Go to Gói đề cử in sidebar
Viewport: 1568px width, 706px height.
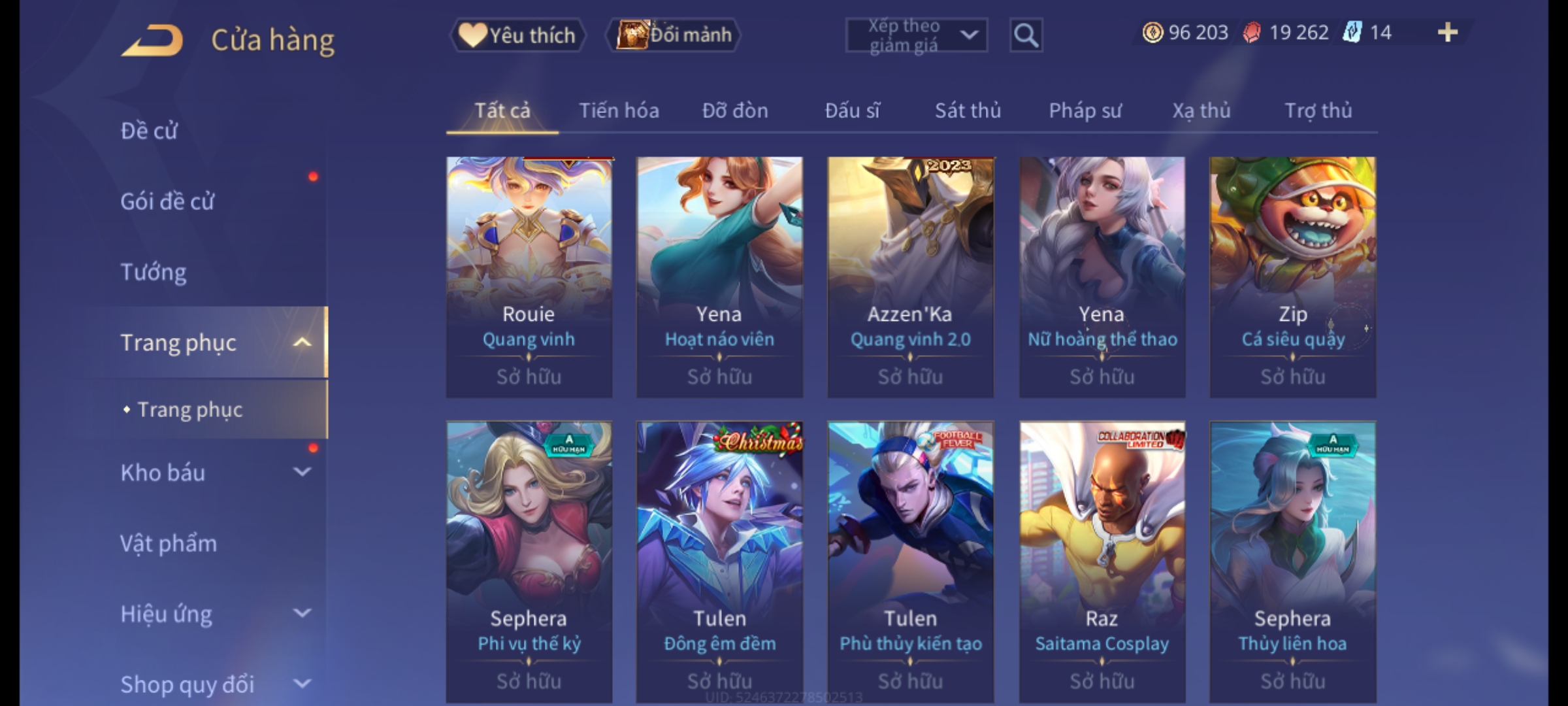click(167, 201)
